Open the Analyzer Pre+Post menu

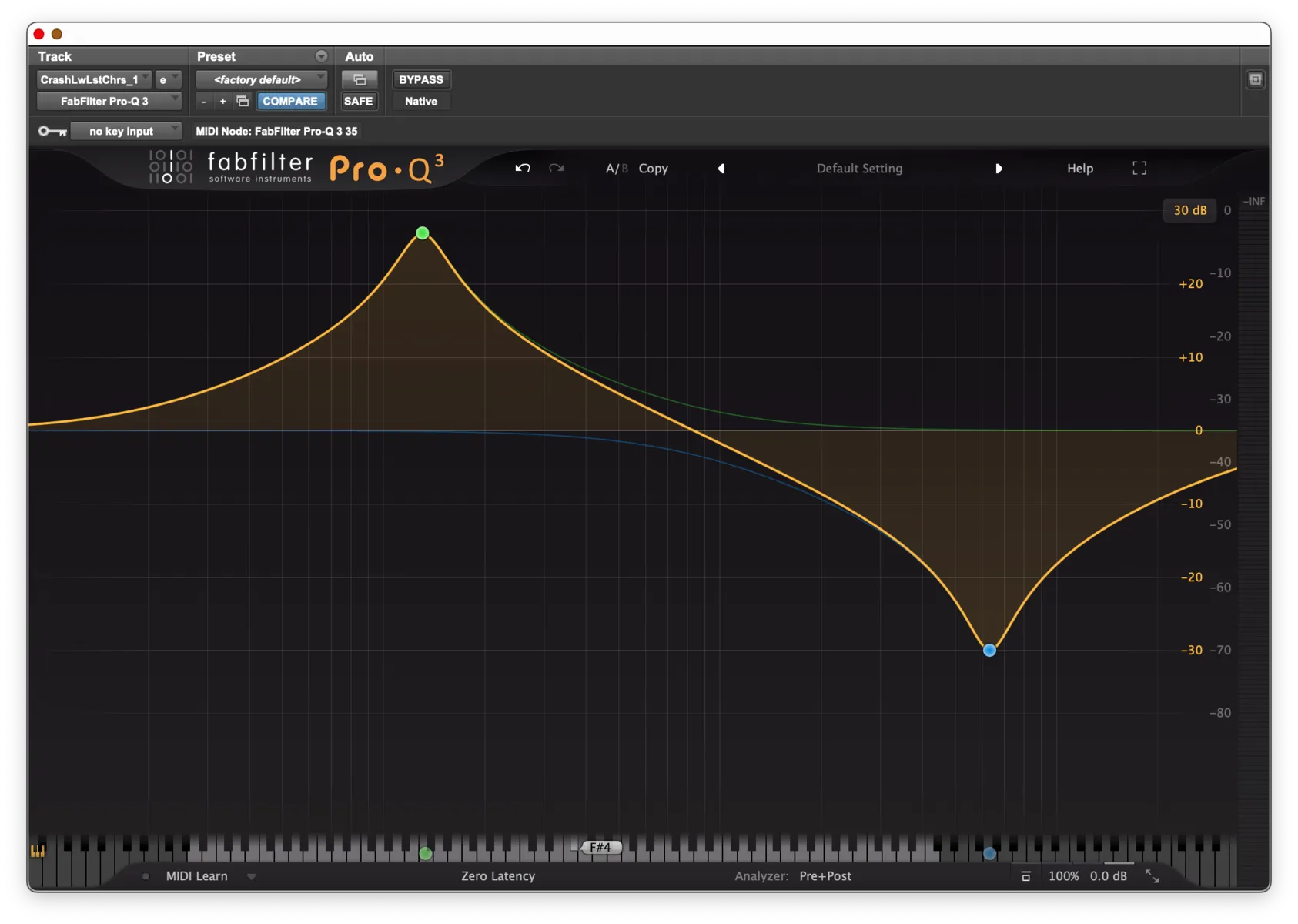[x=825, y=875]
